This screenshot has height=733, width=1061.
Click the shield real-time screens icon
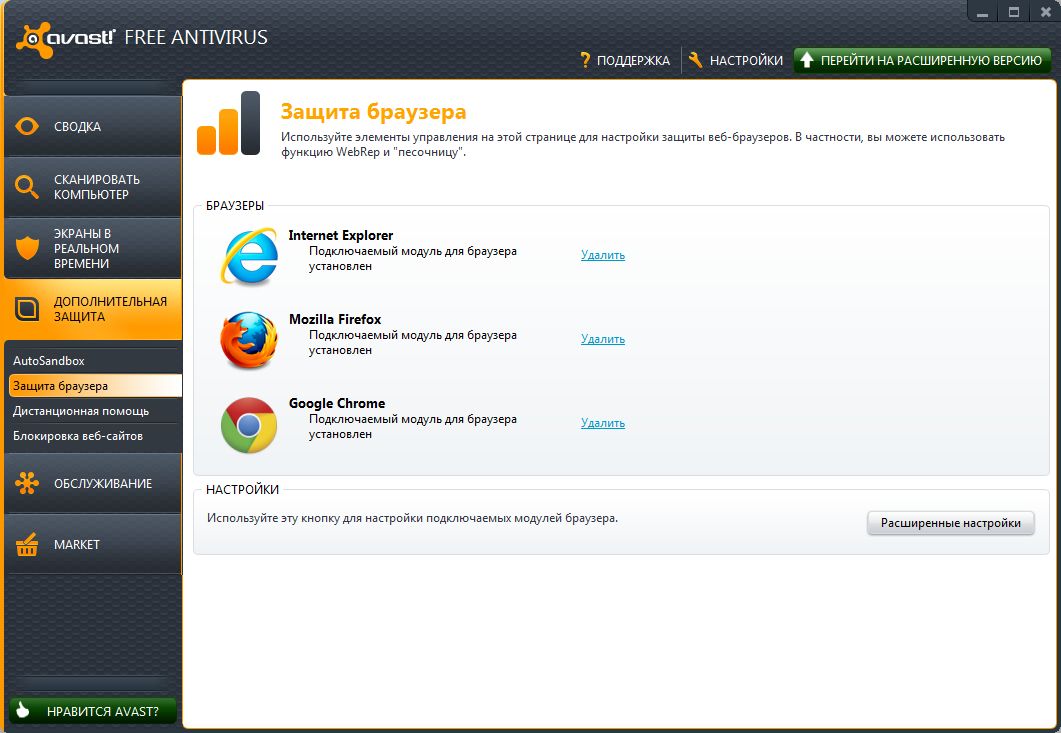point(27,248)
